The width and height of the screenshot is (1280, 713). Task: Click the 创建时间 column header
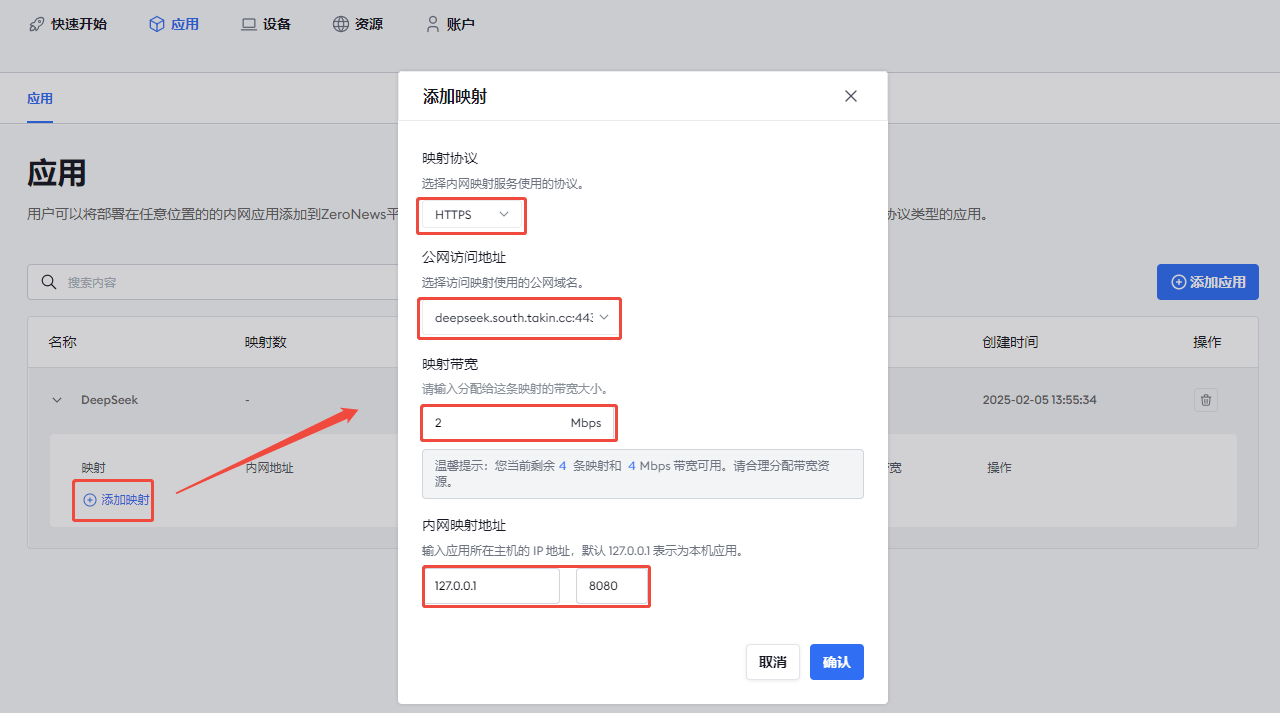point(1010,342)
